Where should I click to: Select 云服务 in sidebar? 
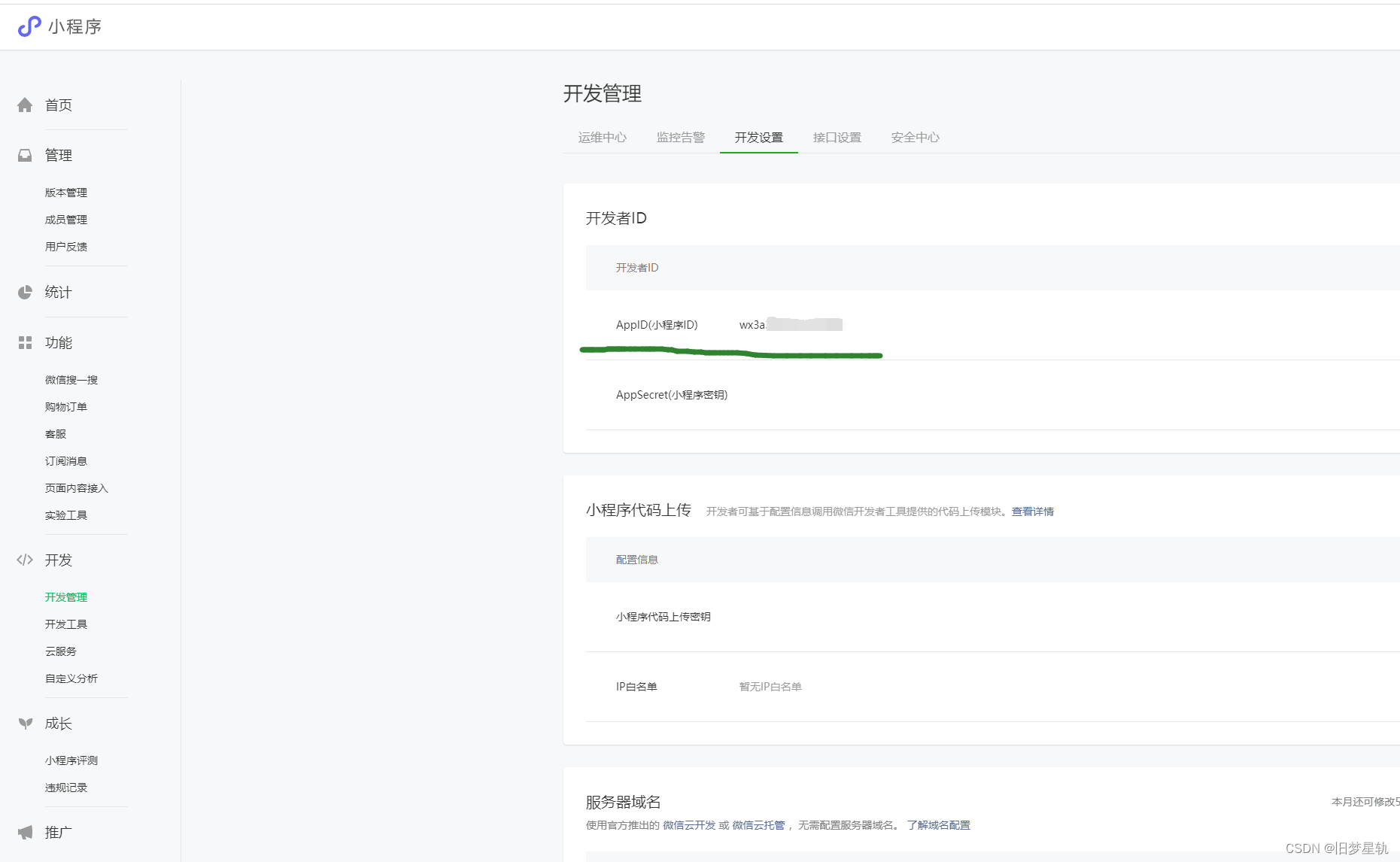61,651
